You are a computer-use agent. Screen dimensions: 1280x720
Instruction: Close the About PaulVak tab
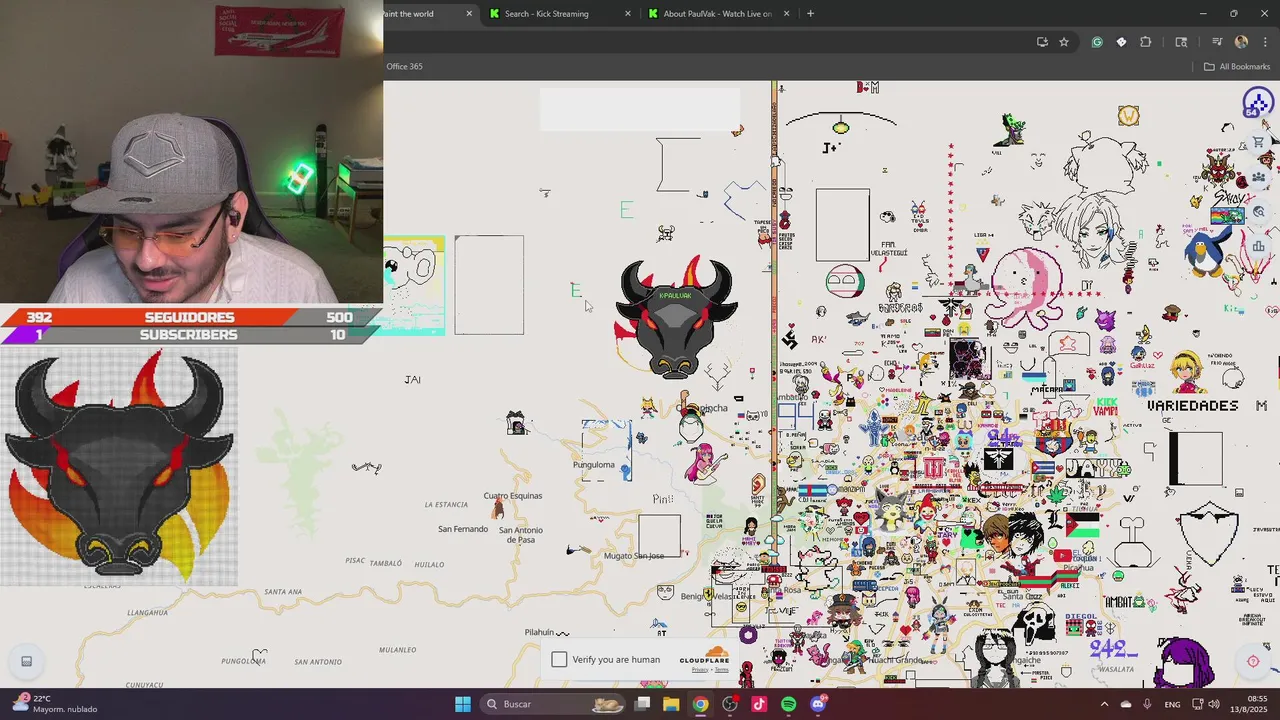[x=786, y=13]
